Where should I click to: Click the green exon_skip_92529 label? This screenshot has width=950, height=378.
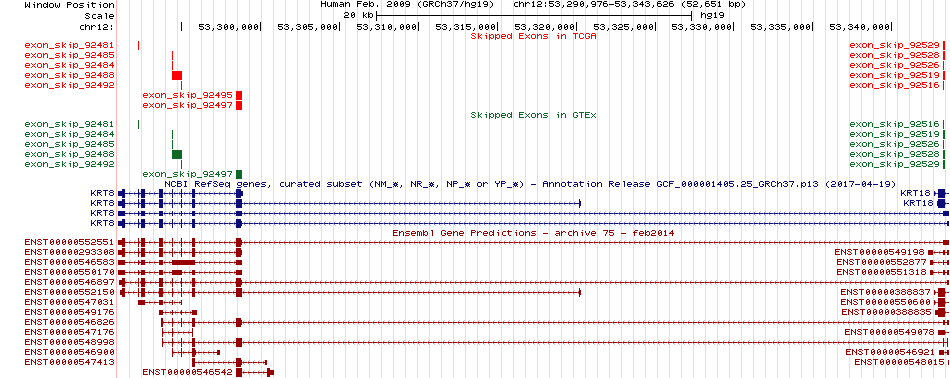pyautogui.click(x=894, y=164)
